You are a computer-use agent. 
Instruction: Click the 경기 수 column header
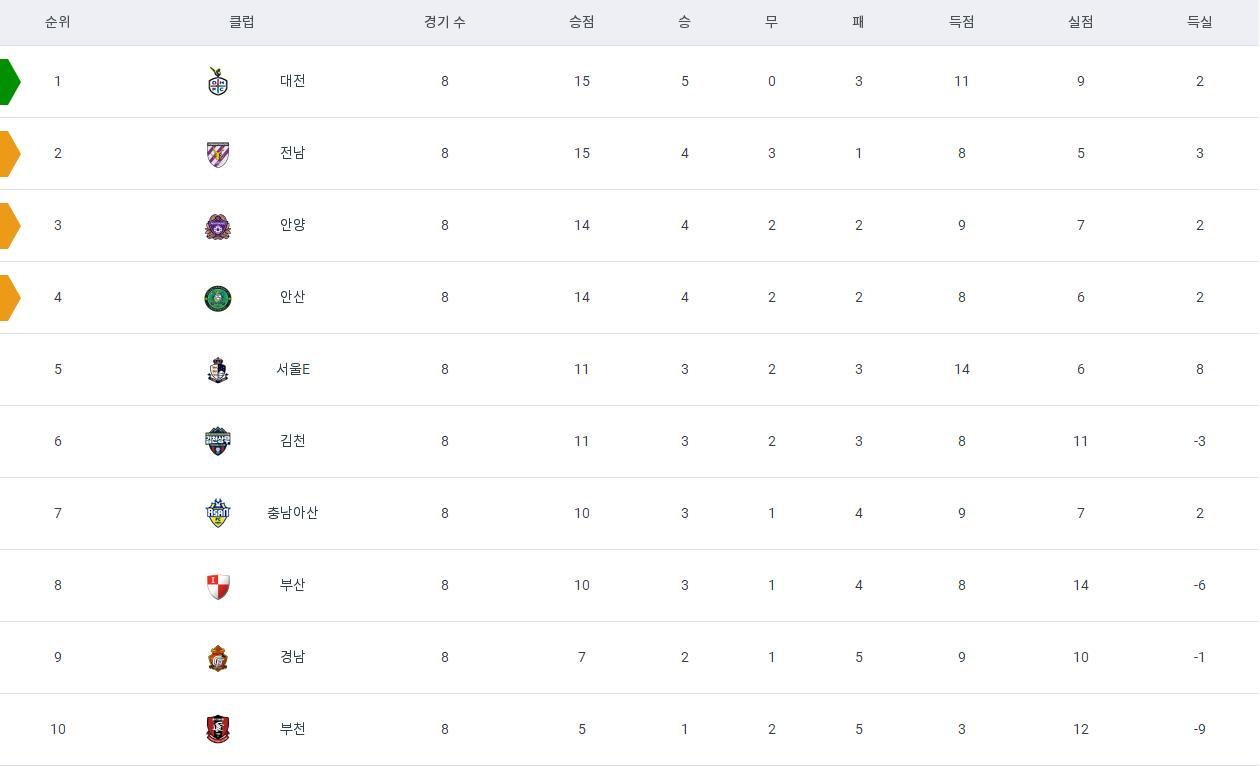[445, 22]
